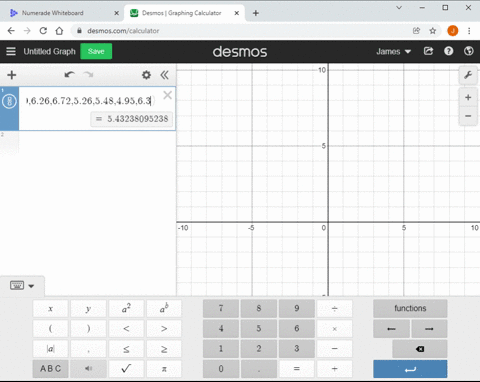Tap the number 8 key
The image size is (480, 382).
point(259,309)
